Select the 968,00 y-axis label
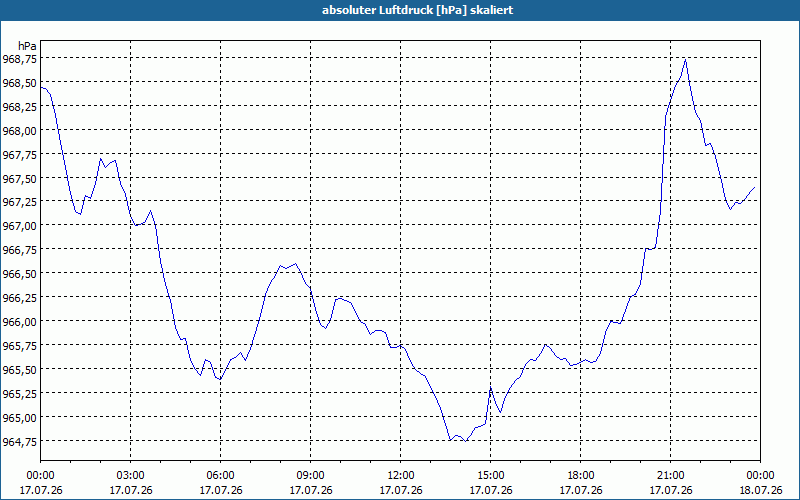This screenshot has width=800, height=500. click(19, 131)
